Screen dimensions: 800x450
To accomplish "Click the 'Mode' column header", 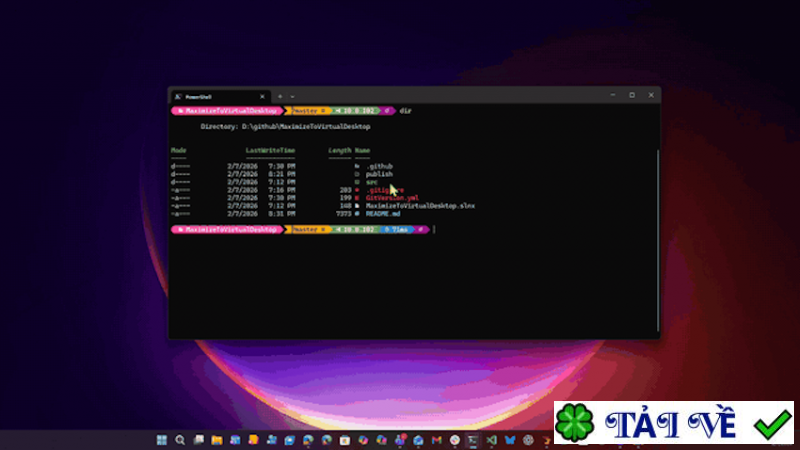I will (179, 151).
